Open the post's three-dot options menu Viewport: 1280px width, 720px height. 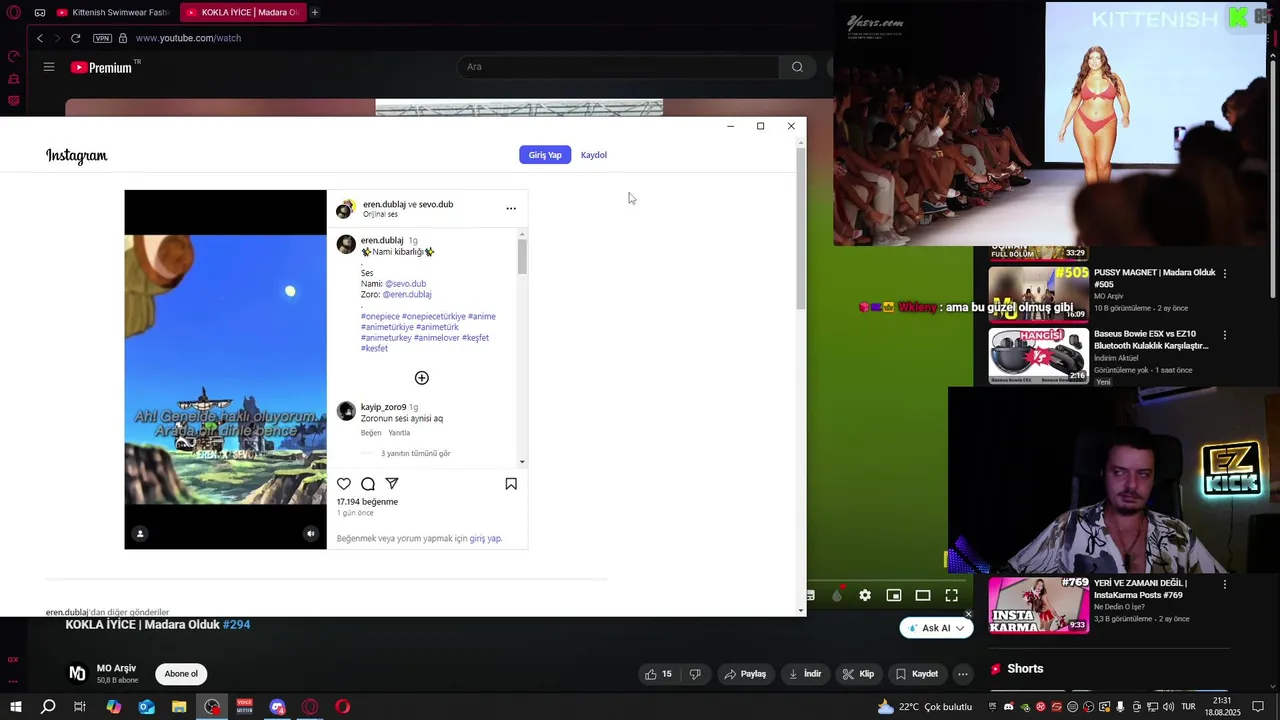pos(511,209)
